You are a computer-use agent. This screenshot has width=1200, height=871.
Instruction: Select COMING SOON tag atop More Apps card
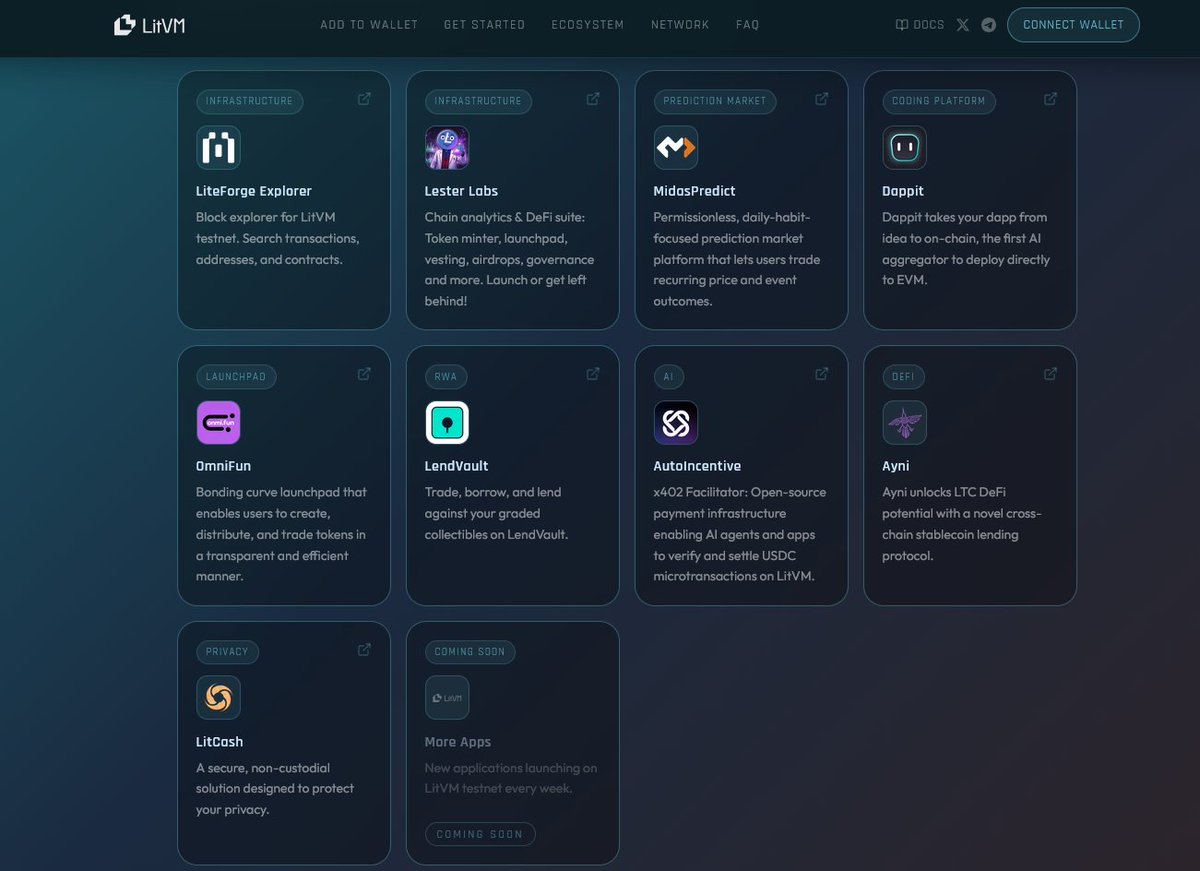coord(470,652)
